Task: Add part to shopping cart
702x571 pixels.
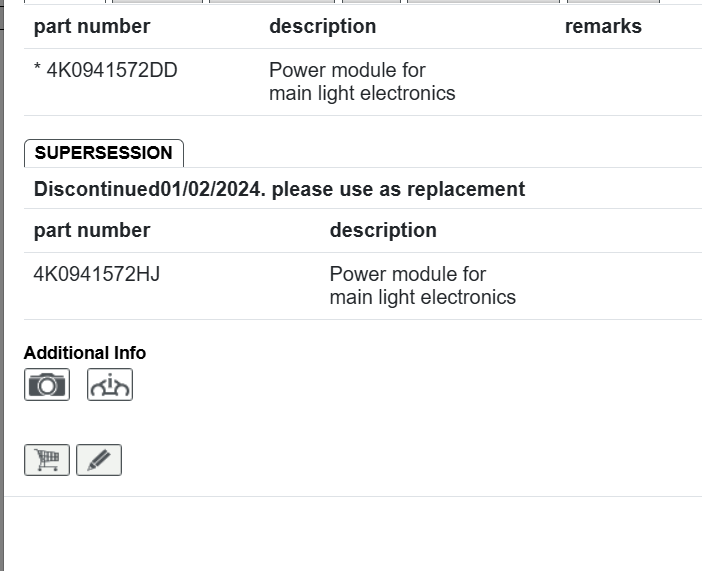Action: pos(47,460)
